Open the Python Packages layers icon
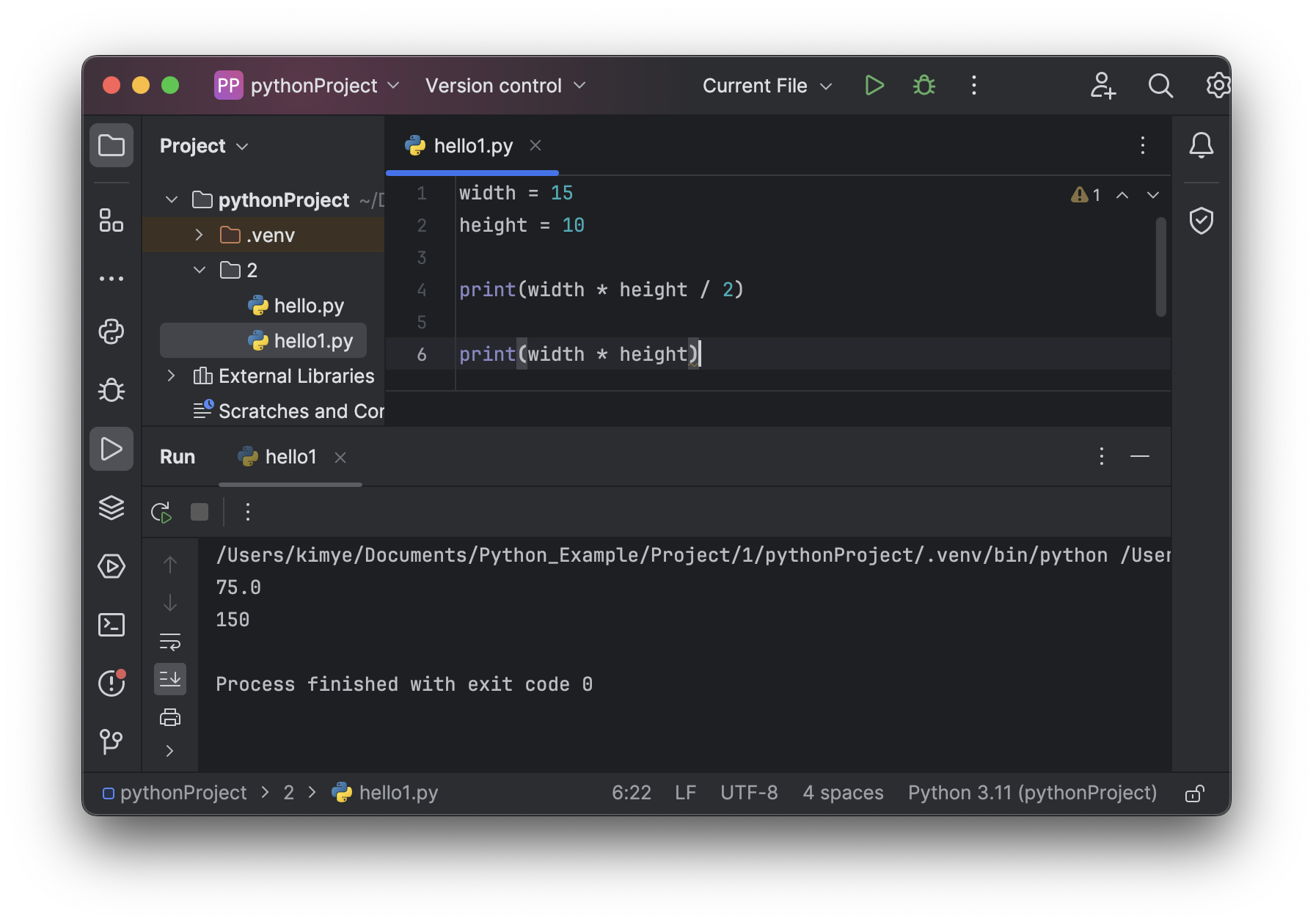Image resolution: width=1313 pixels, height=924 pixels. [111, 507]
